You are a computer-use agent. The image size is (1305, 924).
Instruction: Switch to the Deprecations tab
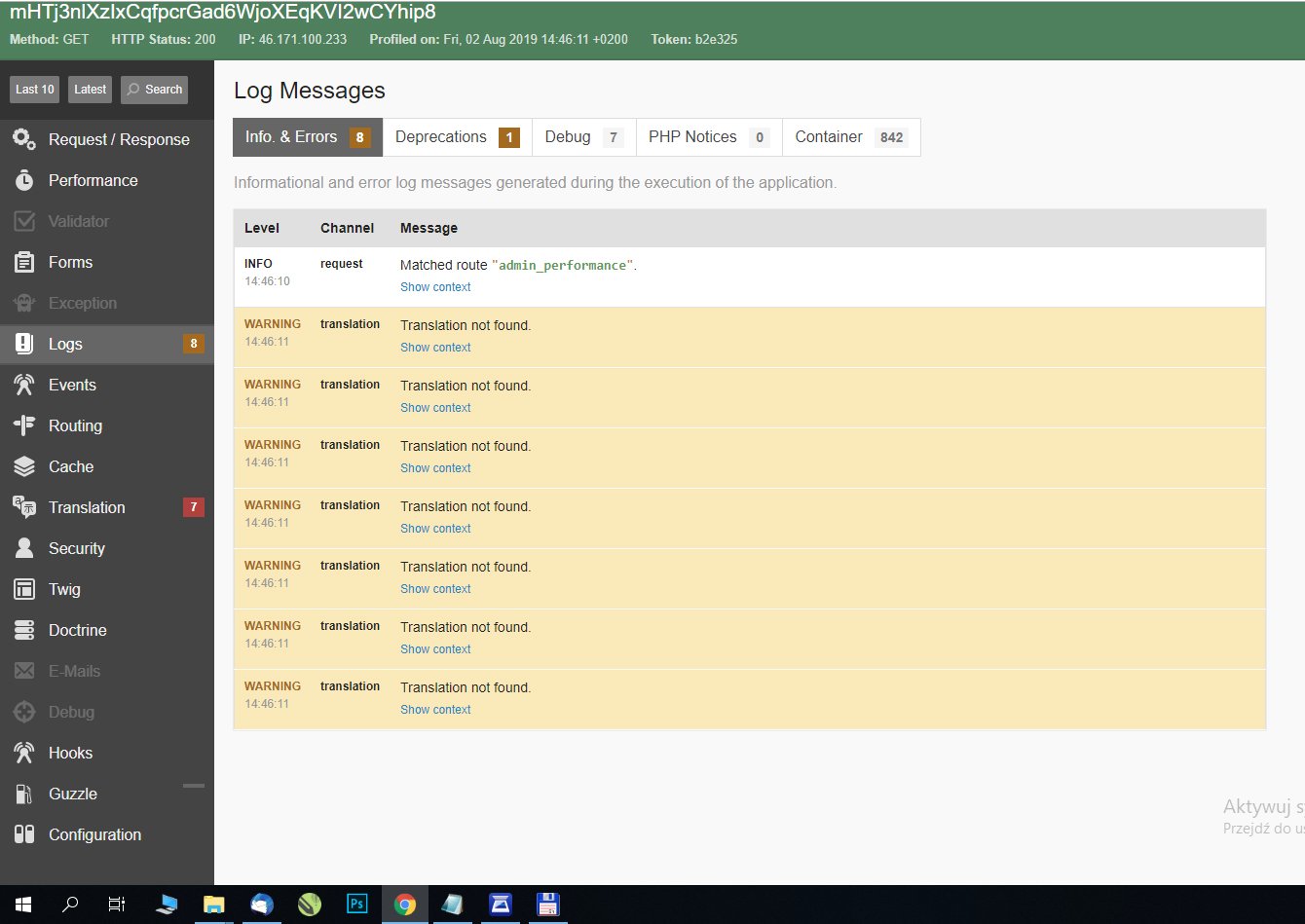tap(458, 137)
